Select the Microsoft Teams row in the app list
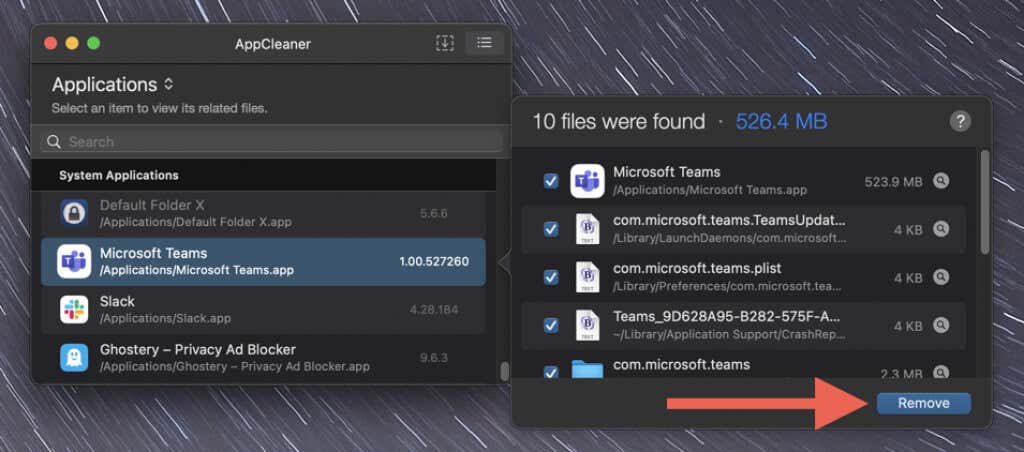 [x=263, y=261]
